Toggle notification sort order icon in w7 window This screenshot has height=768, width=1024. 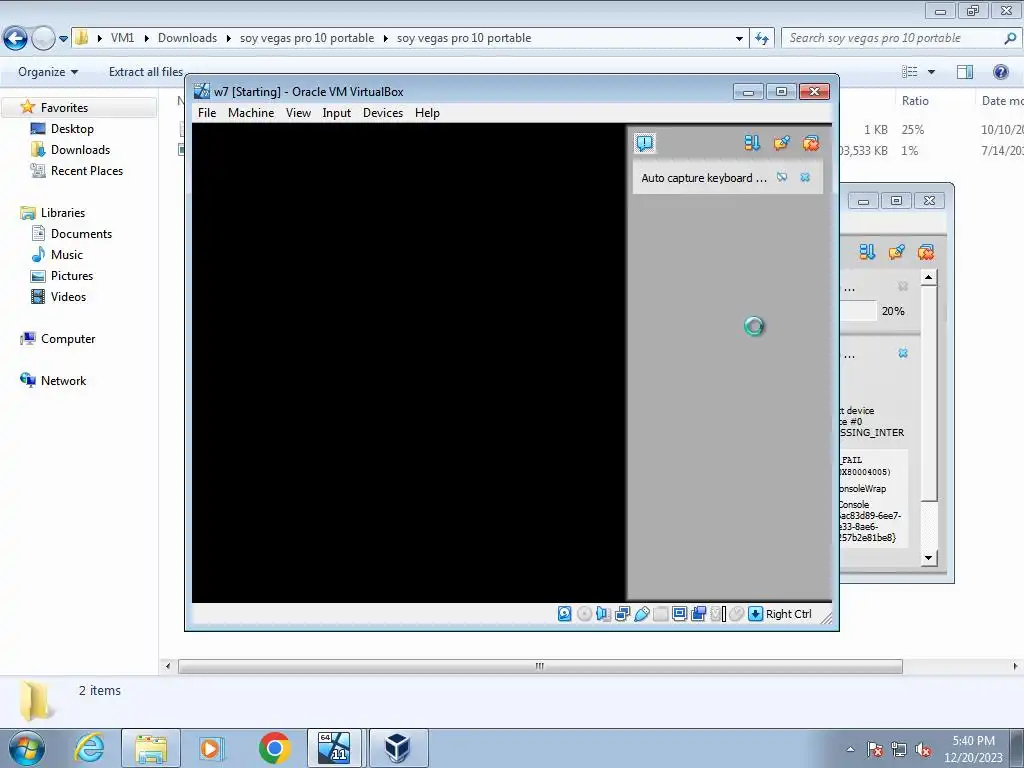pos(752,143)
